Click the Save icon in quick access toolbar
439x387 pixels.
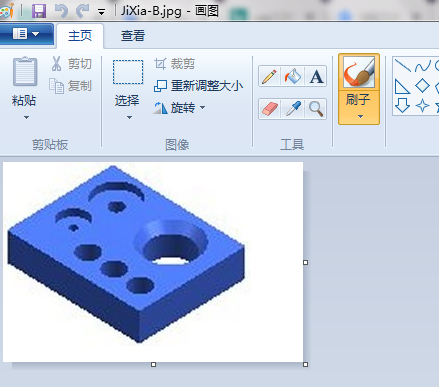39,11
